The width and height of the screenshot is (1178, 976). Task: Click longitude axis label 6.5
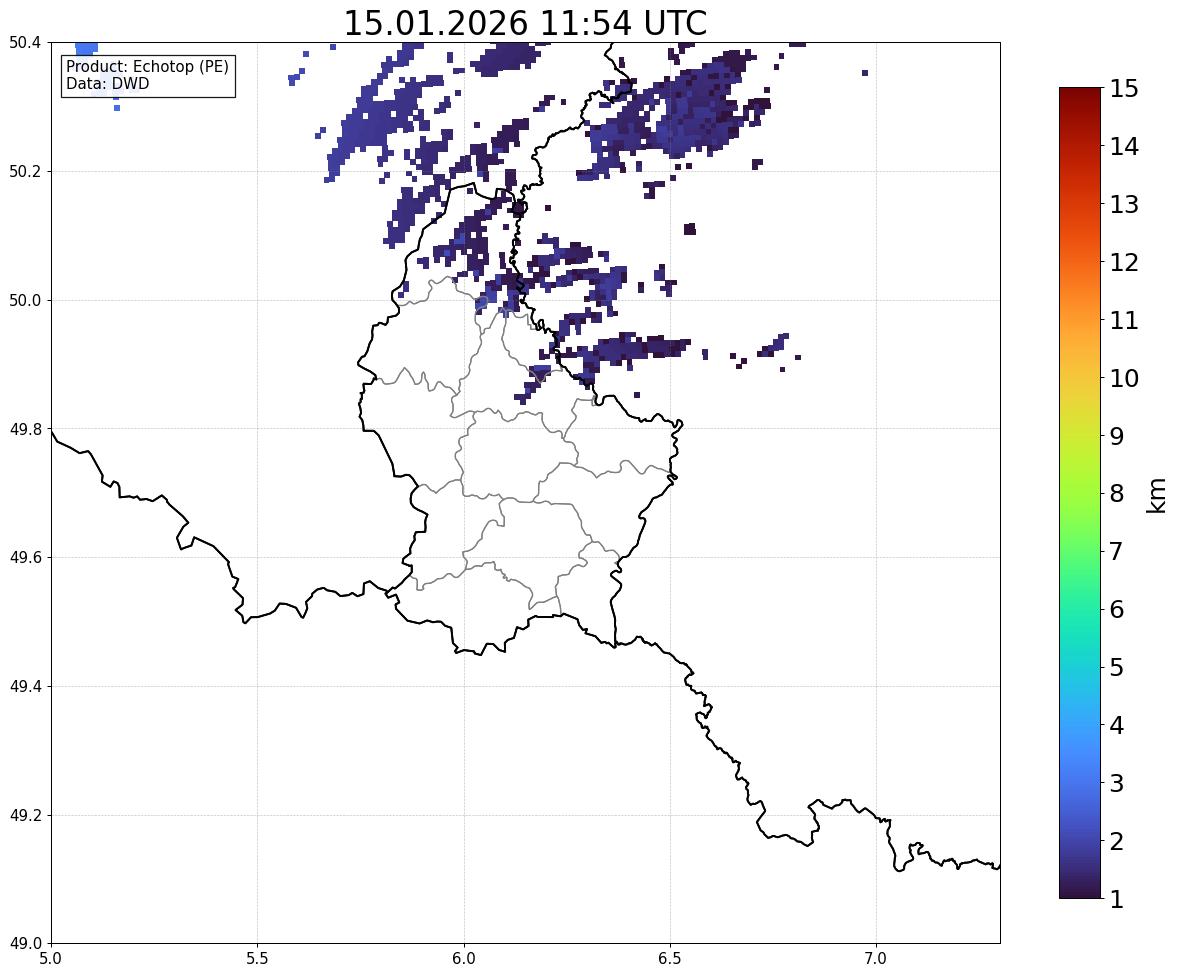tap(670, 959)
